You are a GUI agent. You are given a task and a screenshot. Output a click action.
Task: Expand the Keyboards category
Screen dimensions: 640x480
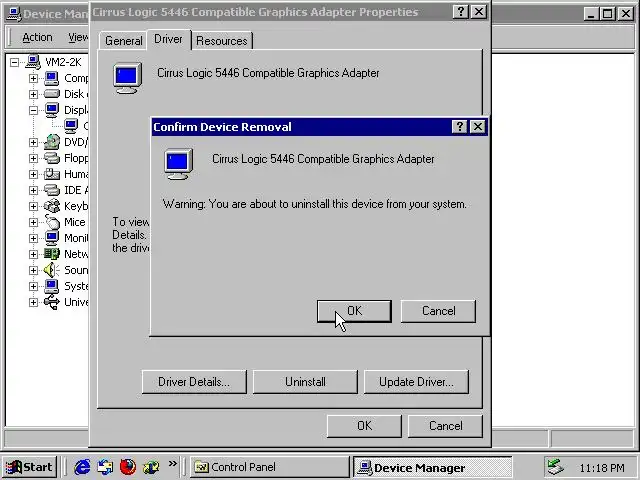click(33, 206)
